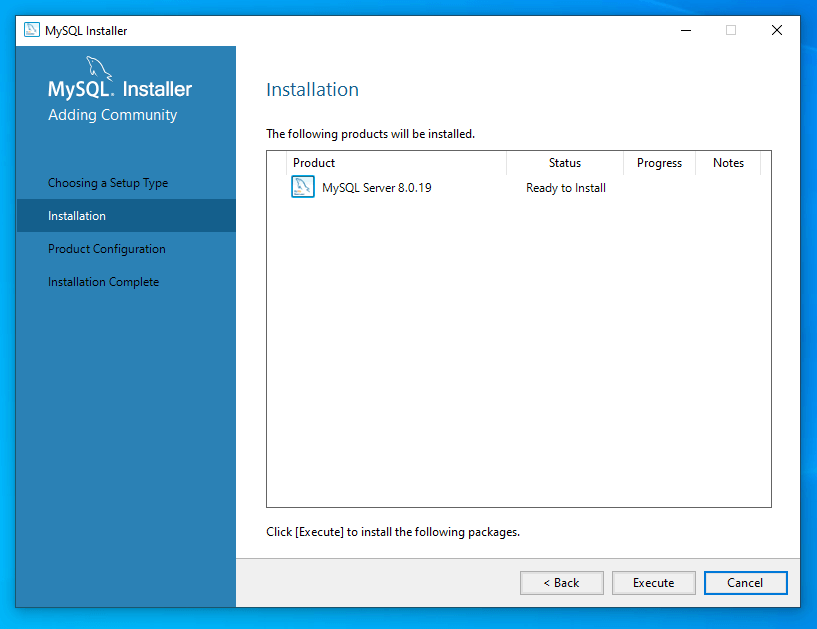Select the MySQL Server product icon
The image size is (817, 629).
(x=303, y=187)
